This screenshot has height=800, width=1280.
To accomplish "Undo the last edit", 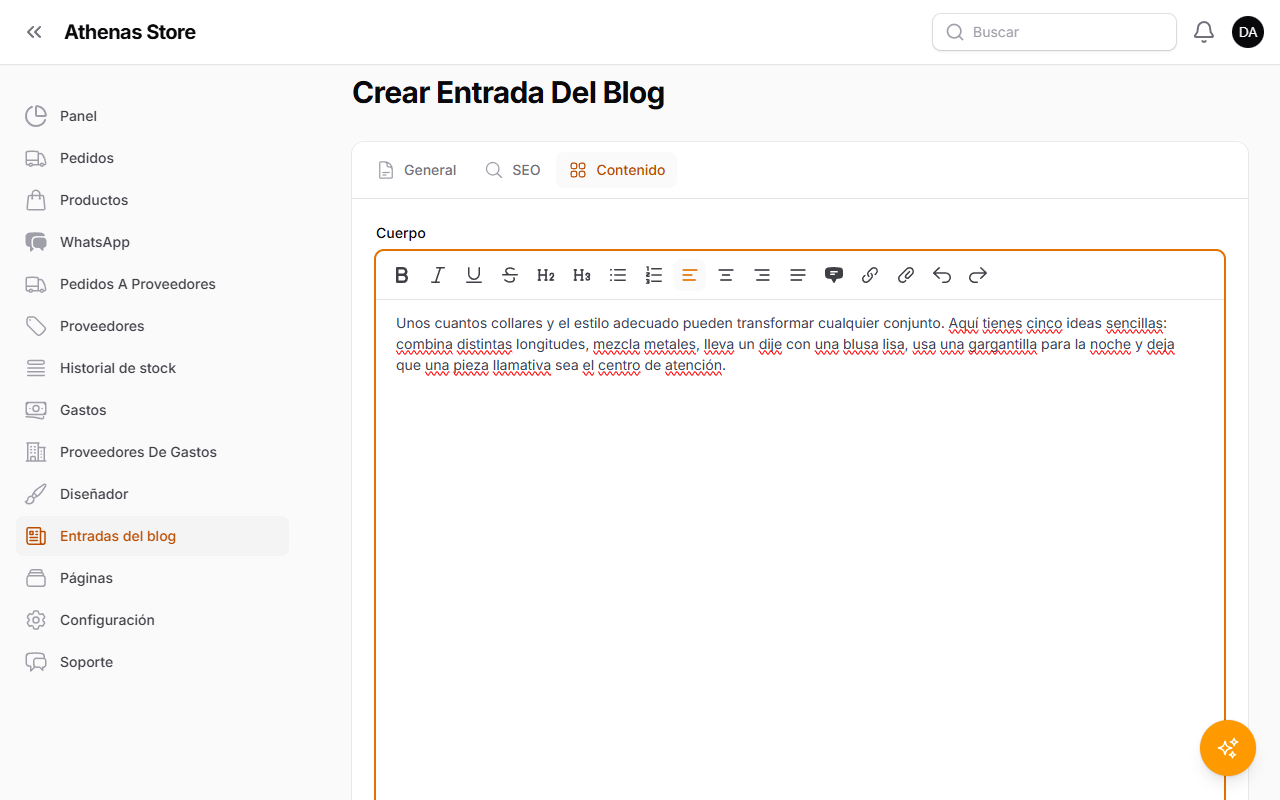I will pyautogui.click(x=942, y=275).
